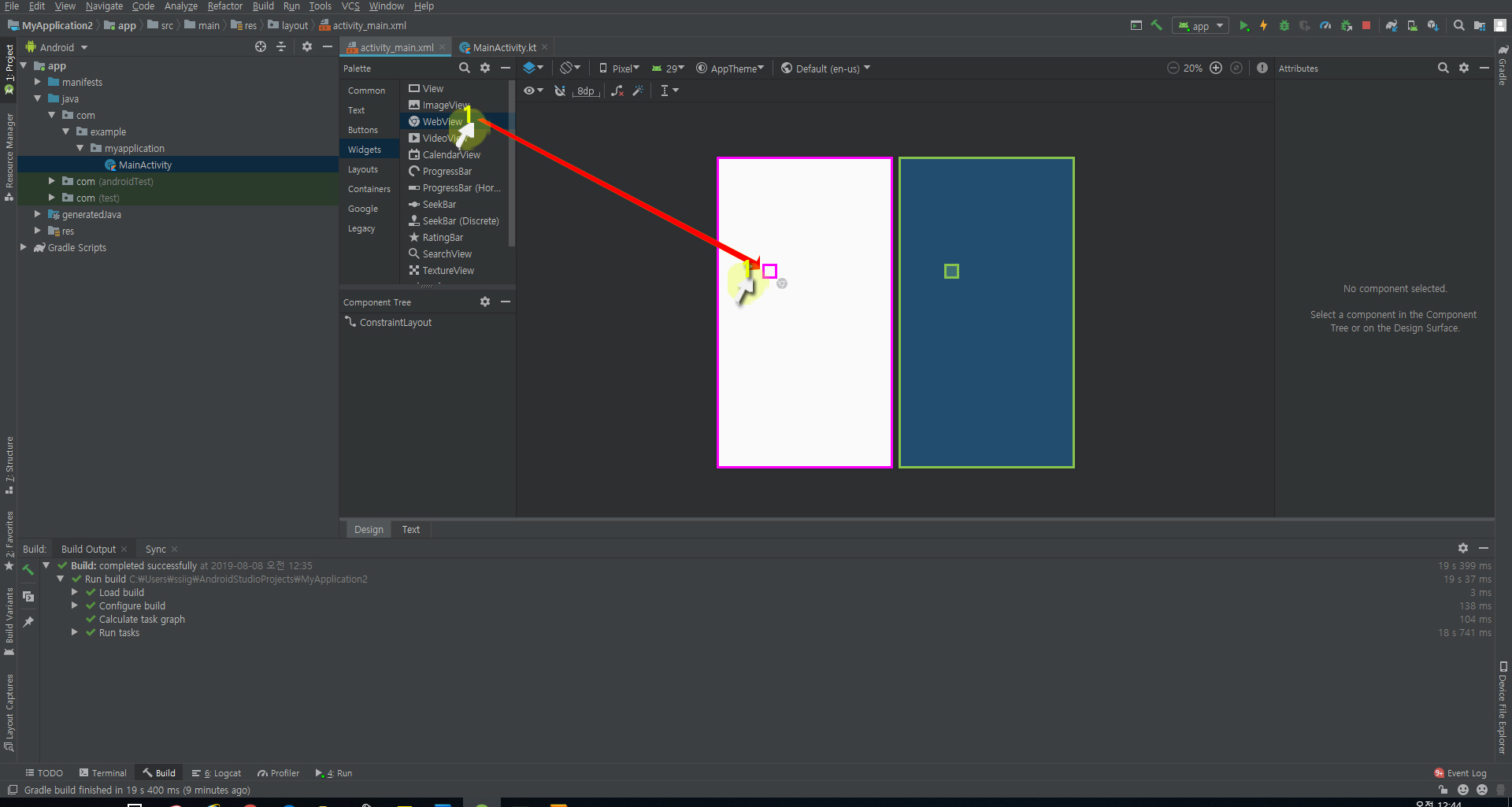Toggle autoconnect to parent magnet
This screenshot has height=807, width=1512.
(x=560, y=91)
